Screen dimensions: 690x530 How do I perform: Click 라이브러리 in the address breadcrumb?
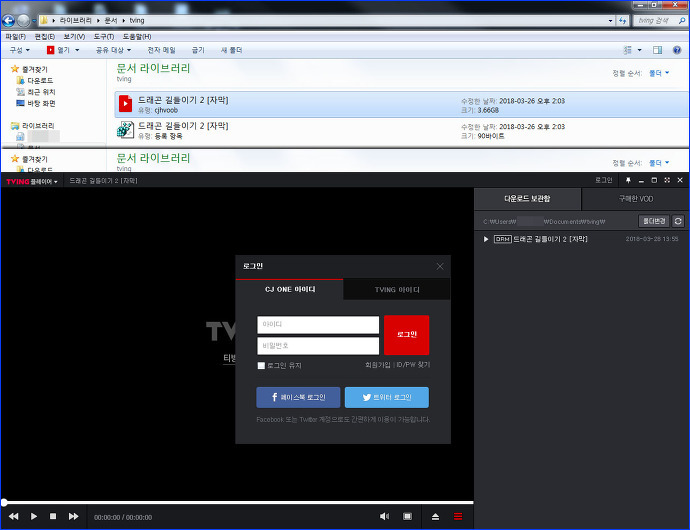[75, 21]
